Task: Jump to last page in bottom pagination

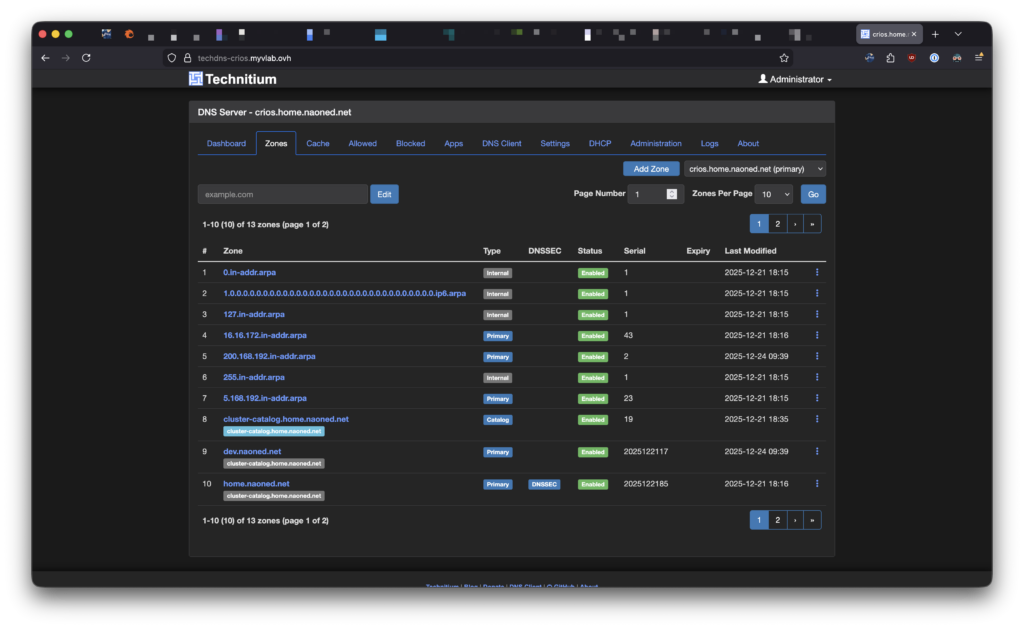Action: tap(812, 520)
